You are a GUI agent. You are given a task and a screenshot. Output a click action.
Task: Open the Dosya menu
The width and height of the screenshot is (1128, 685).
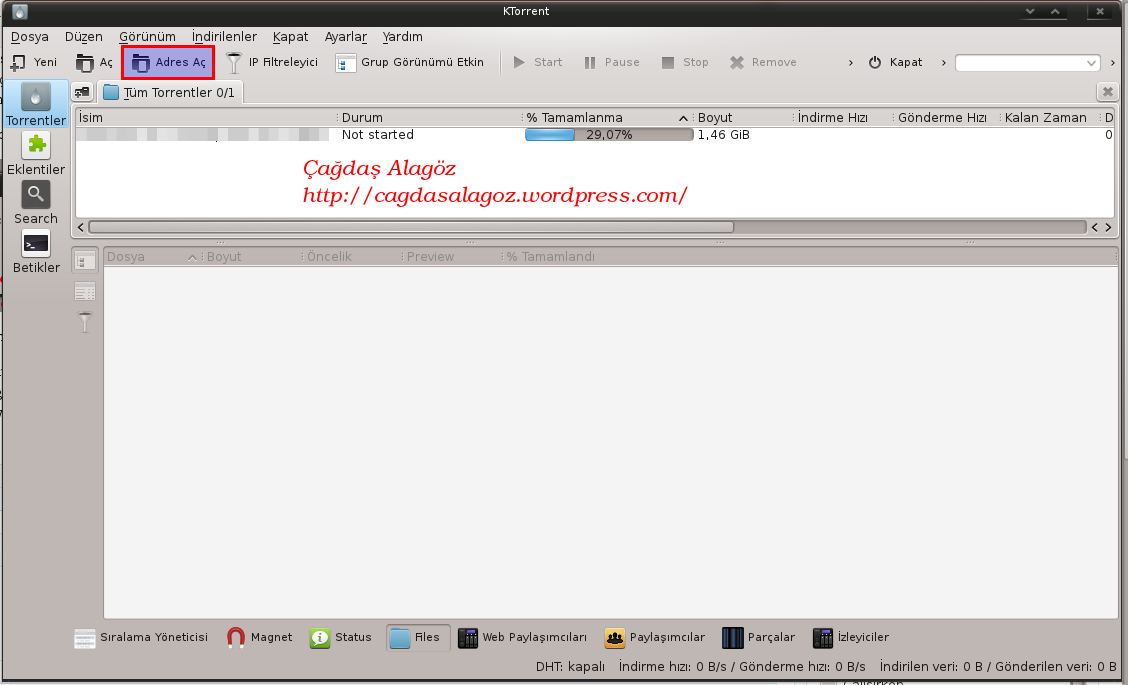(x=29, y=37)
